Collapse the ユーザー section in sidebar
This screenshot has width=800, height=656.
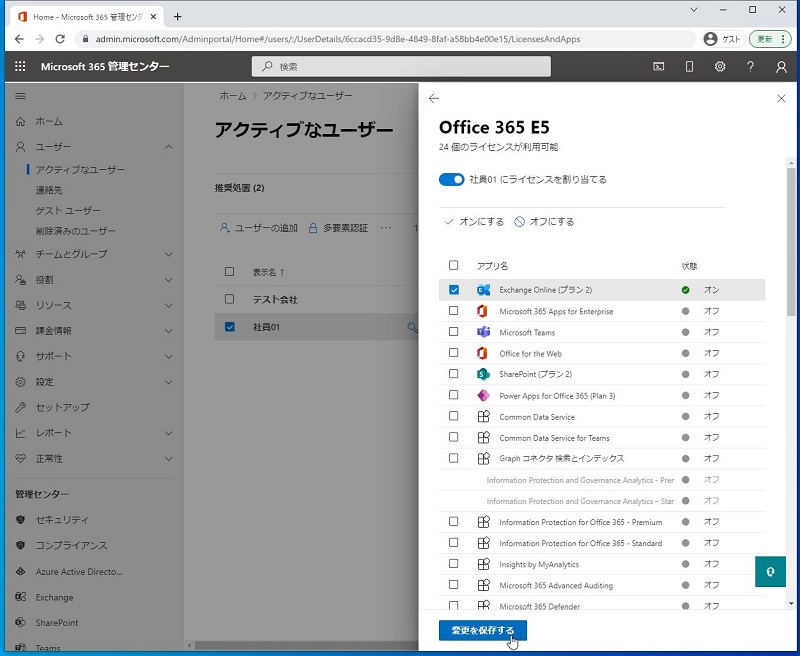169,147
